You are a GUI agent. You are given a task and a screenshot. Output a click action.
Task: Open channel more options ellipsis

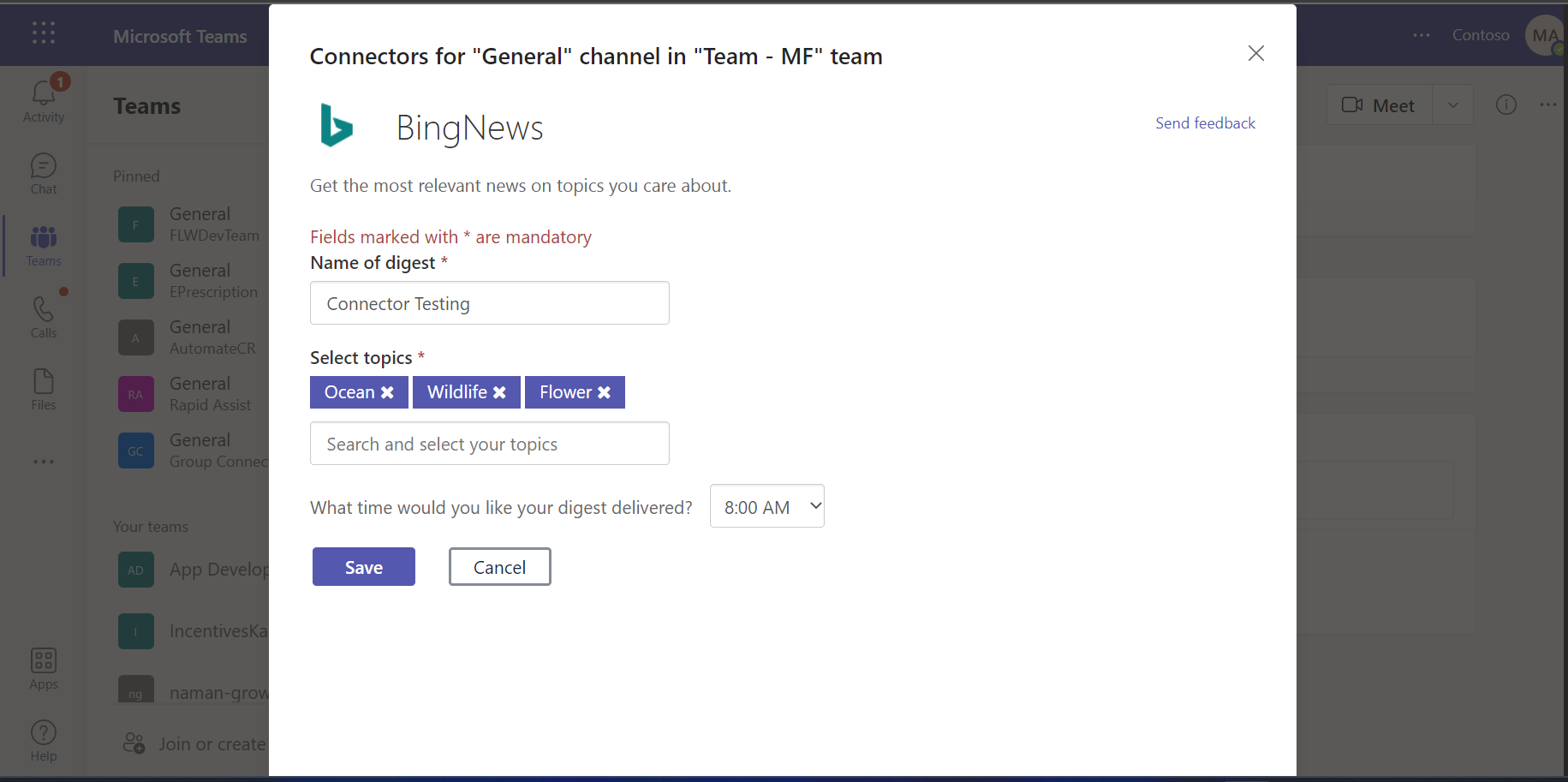coord(1548,104)
